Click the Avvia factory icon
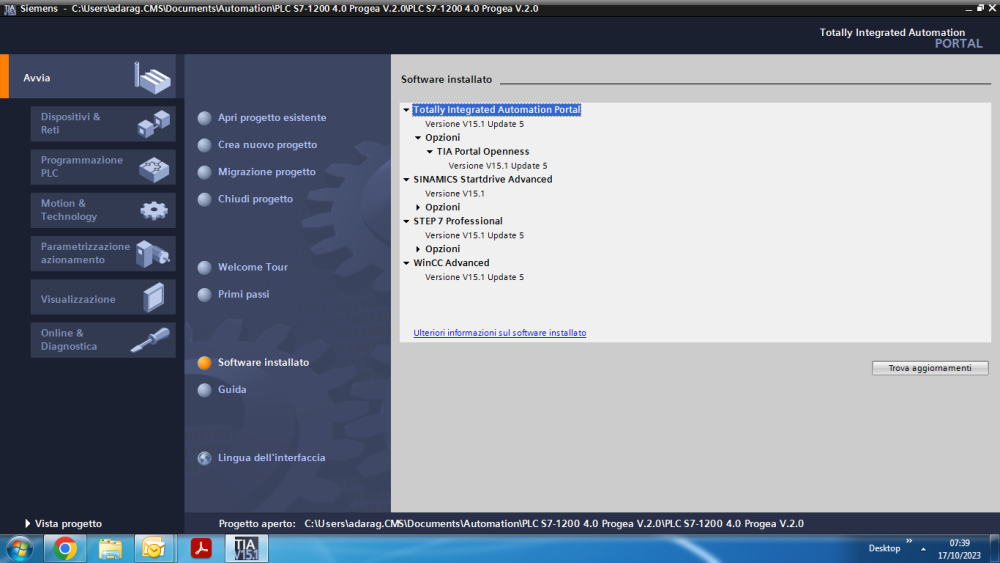The width and height of the screenshot is (1000, 563). pyautogui.click(x=152, y=78)
